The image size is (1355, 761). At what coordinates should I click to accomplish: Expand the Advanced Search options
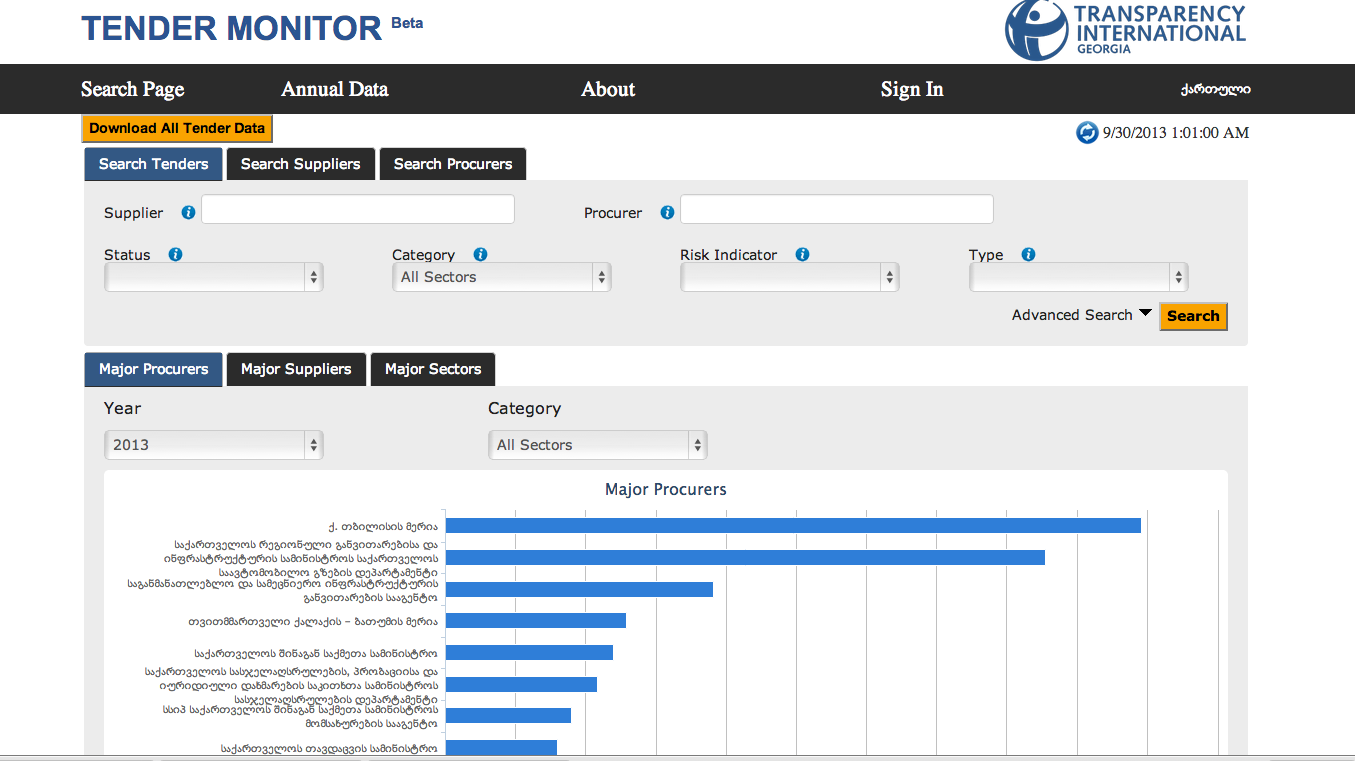pos(1081,315)
